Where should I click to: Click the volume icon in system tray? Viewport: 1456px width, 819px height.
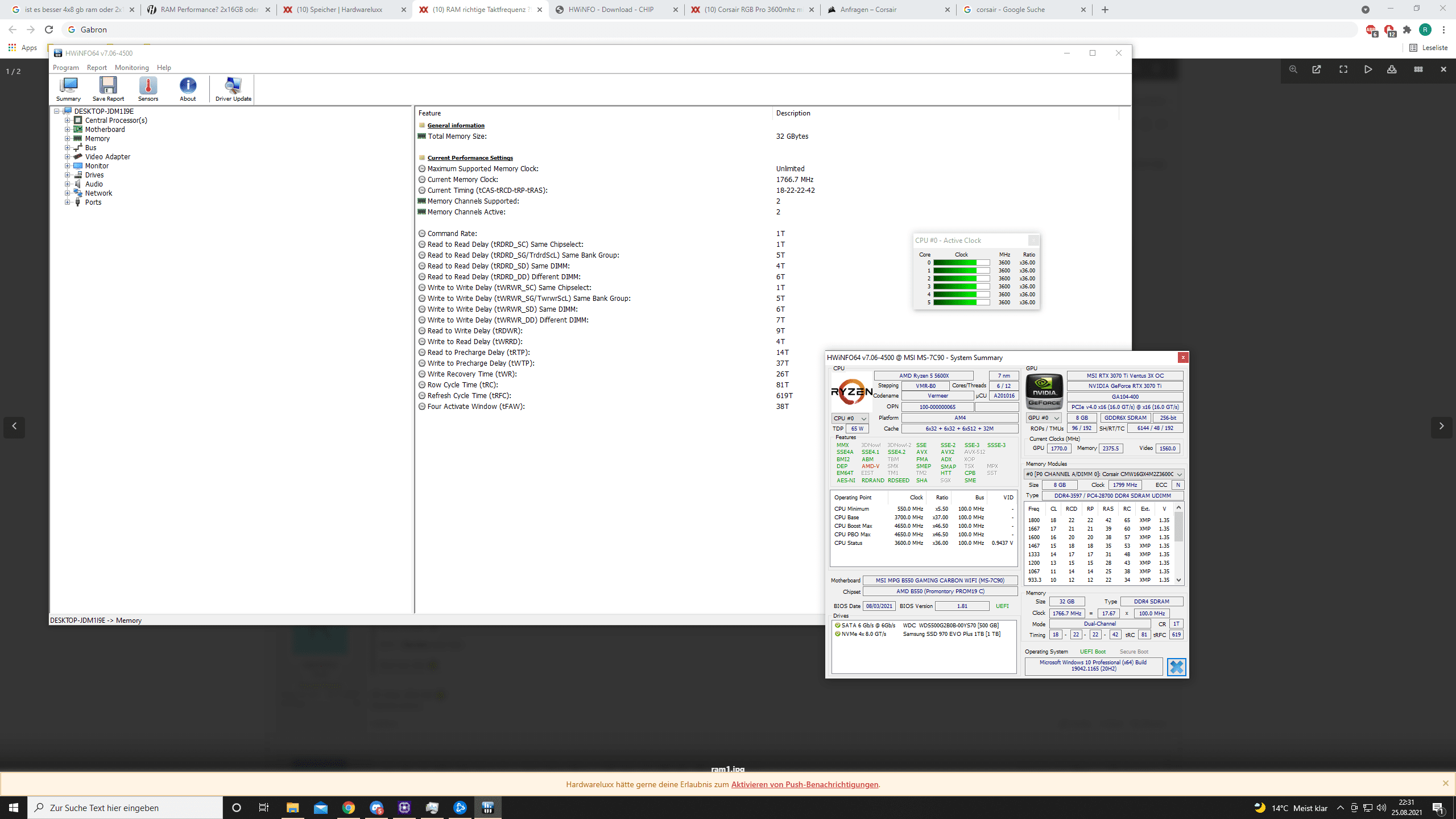point(1381,808)
